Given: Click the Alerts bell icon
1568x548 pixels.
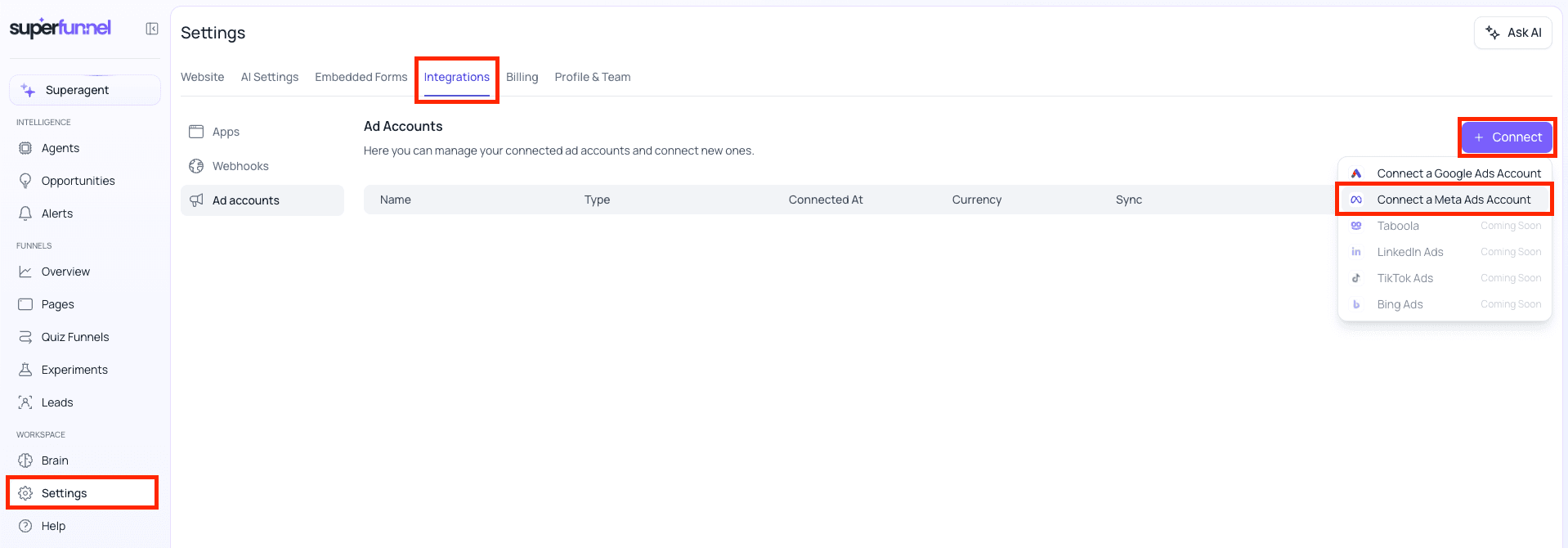Looking at the screenshot, I should coord(25,213).
